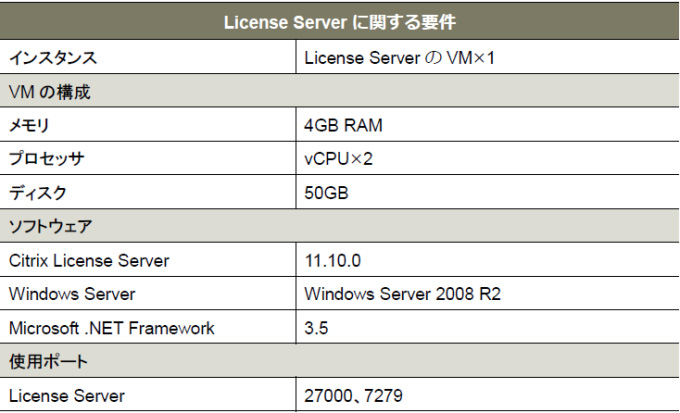The height and width of the screenshot is (413, 680).
Task: Select the 'プロセッサ' label cell
Action: point(148,158)
